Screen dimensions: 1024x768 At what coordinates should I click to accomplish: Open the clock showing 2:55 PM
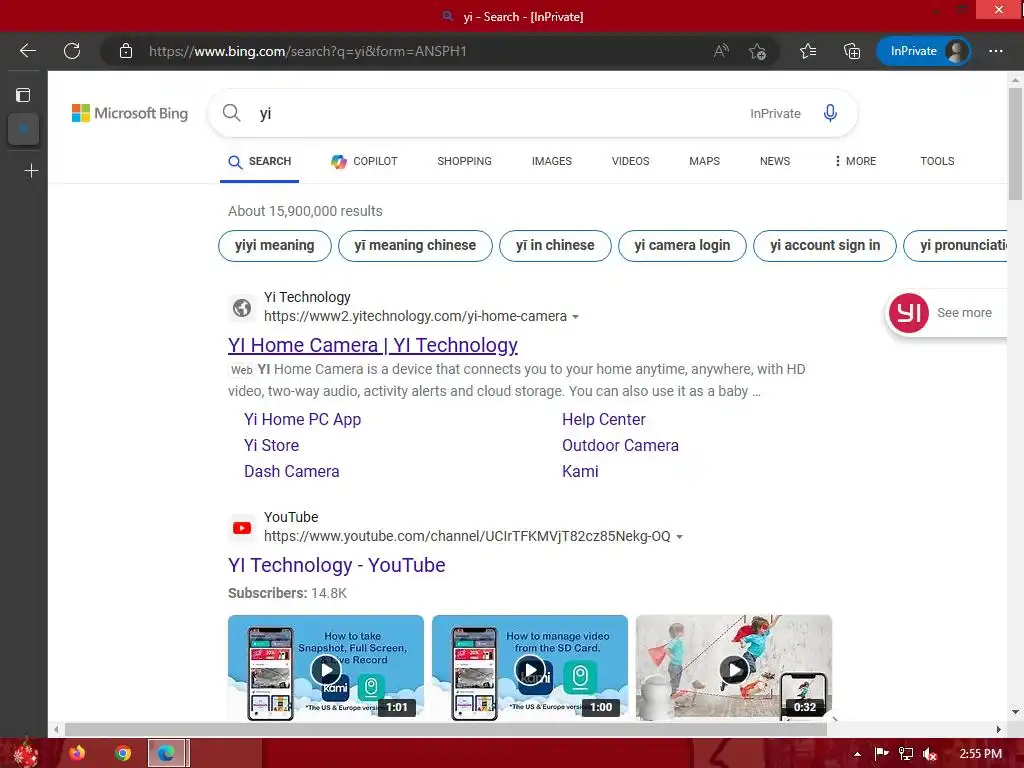point(980,754)
